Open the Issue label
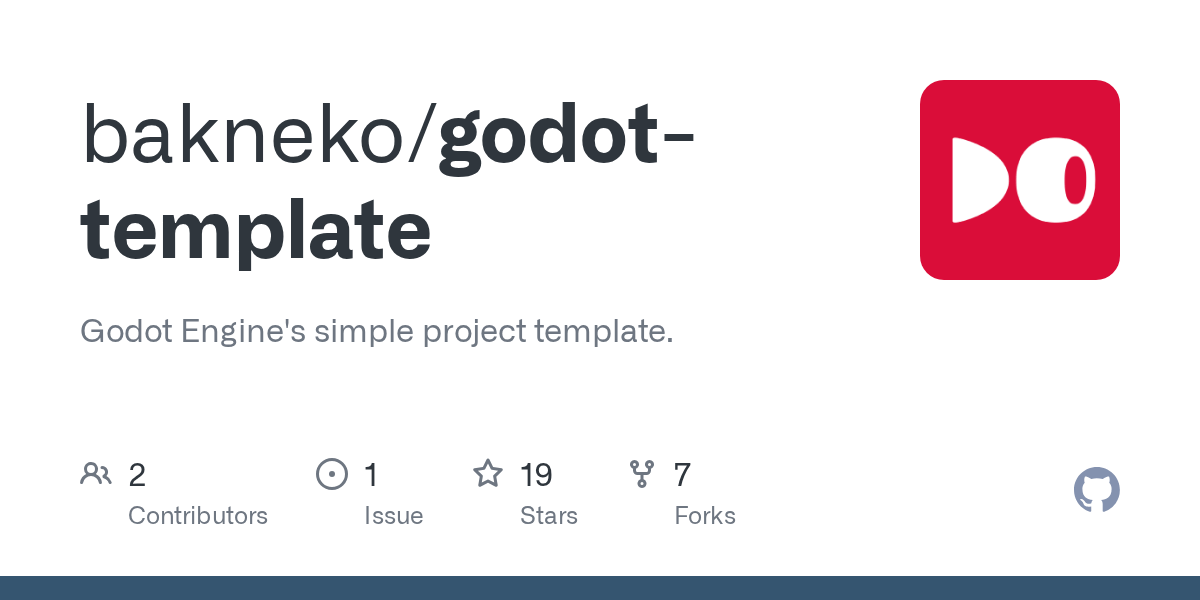 pos(393,516)
